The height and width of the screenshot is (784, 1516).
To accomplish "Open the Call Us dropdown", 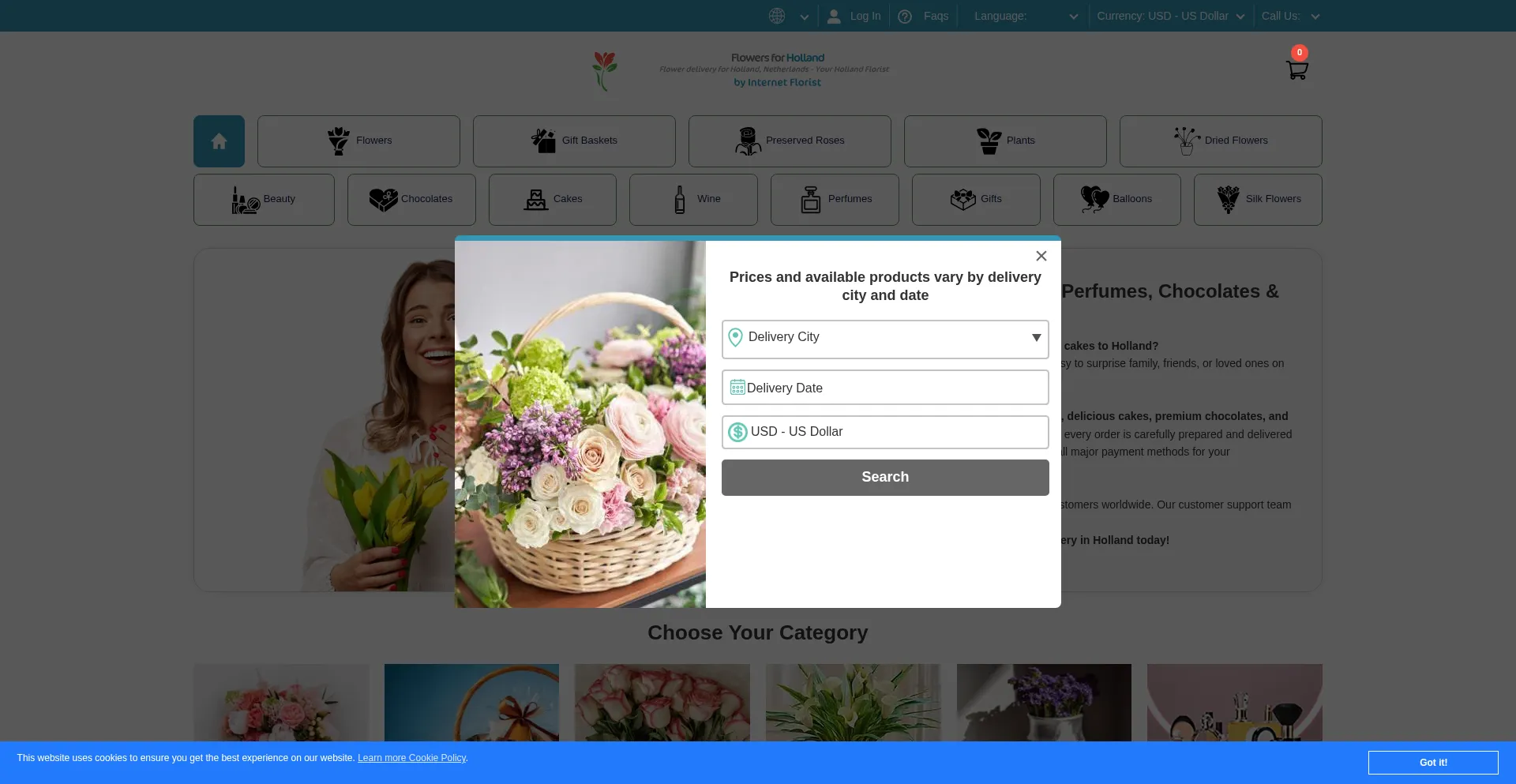I will (x=1289, y=17).
